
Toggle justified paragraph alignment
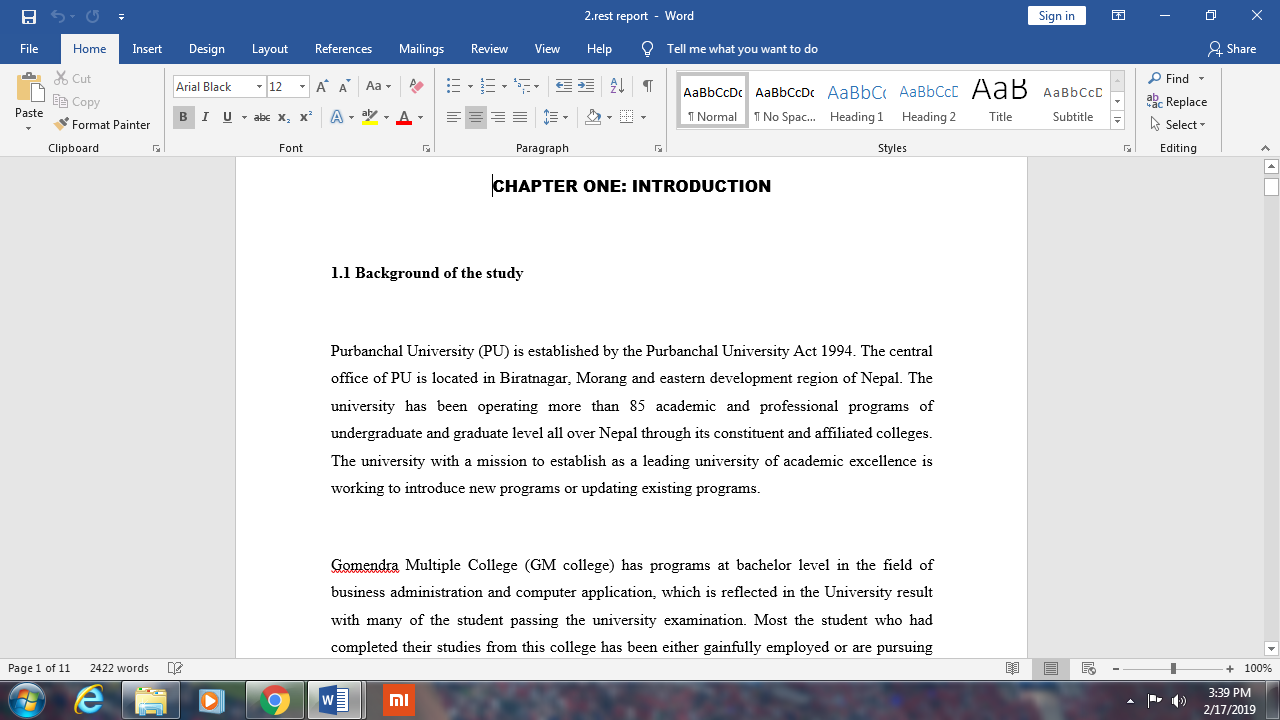coord(520,117)
